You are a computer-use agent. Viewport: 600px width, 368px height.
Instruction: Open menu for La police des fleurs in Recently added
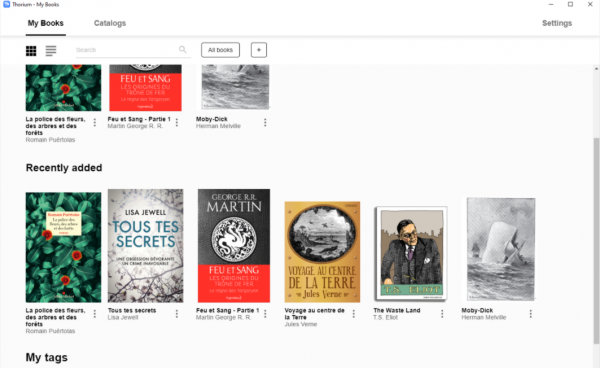pos(95,314)
